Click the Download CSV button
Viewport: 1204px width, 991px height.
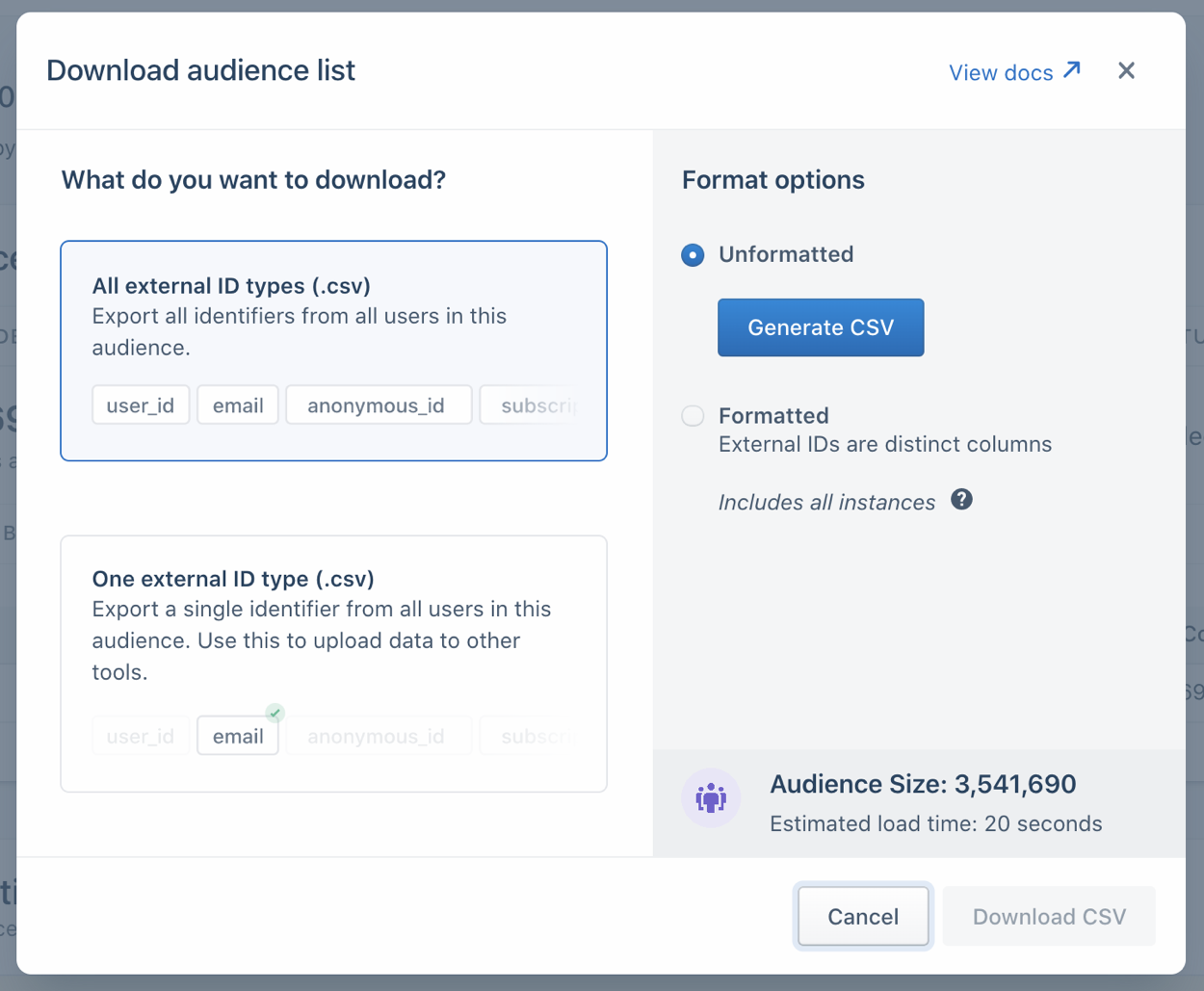1049,916
